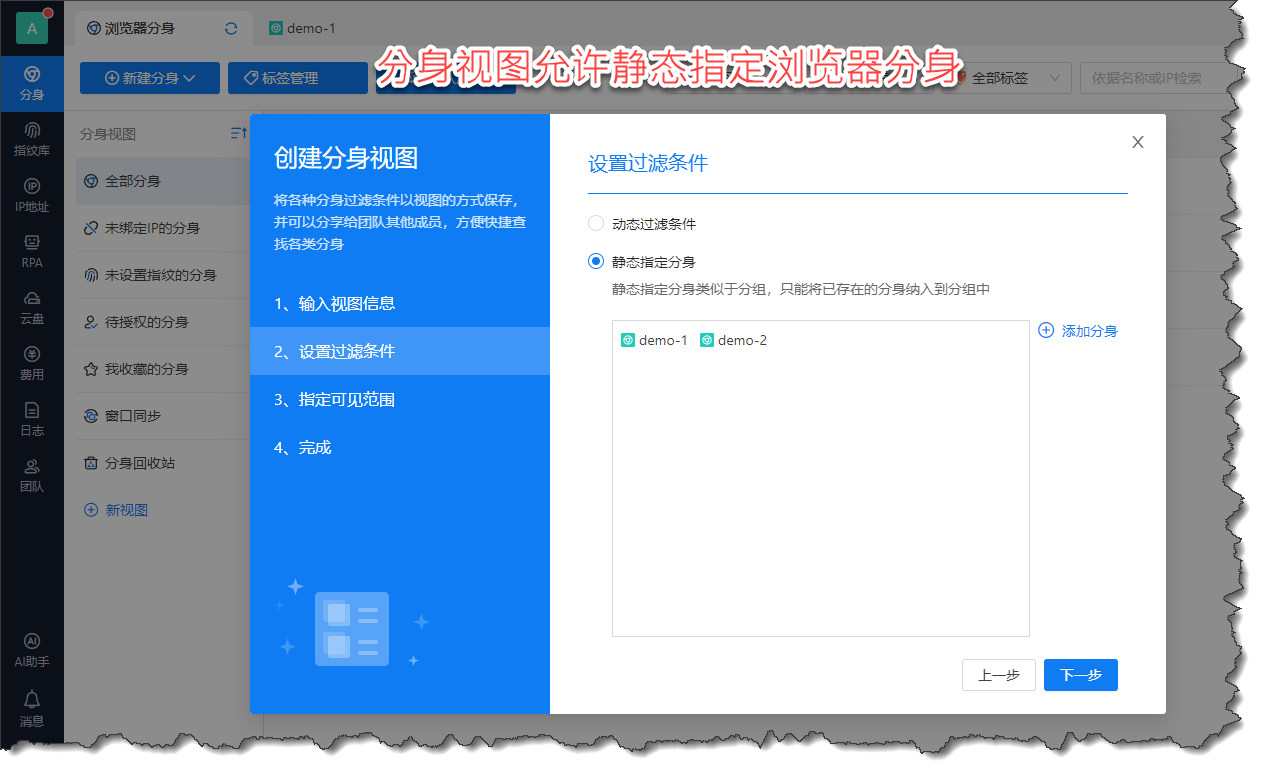Open the 日志 logs sidebar icon
This screenshot has width=1266, height=774.
pyautogui.click(x=32, y=418)
